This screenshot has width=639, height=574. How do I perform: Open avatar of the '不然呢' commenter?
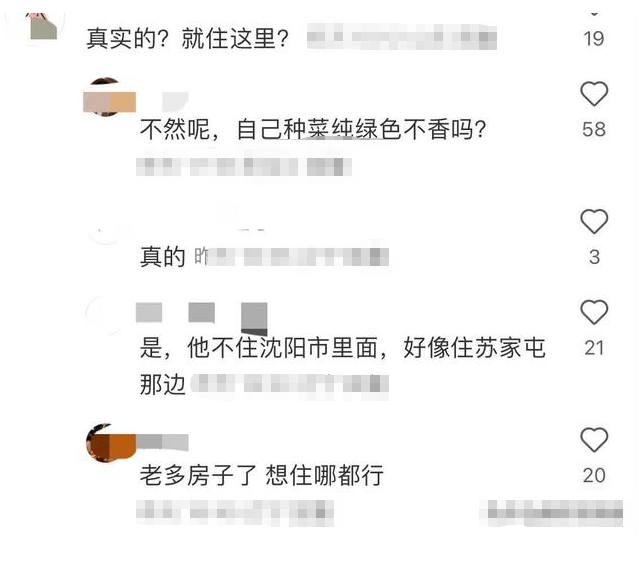(107, 97)
